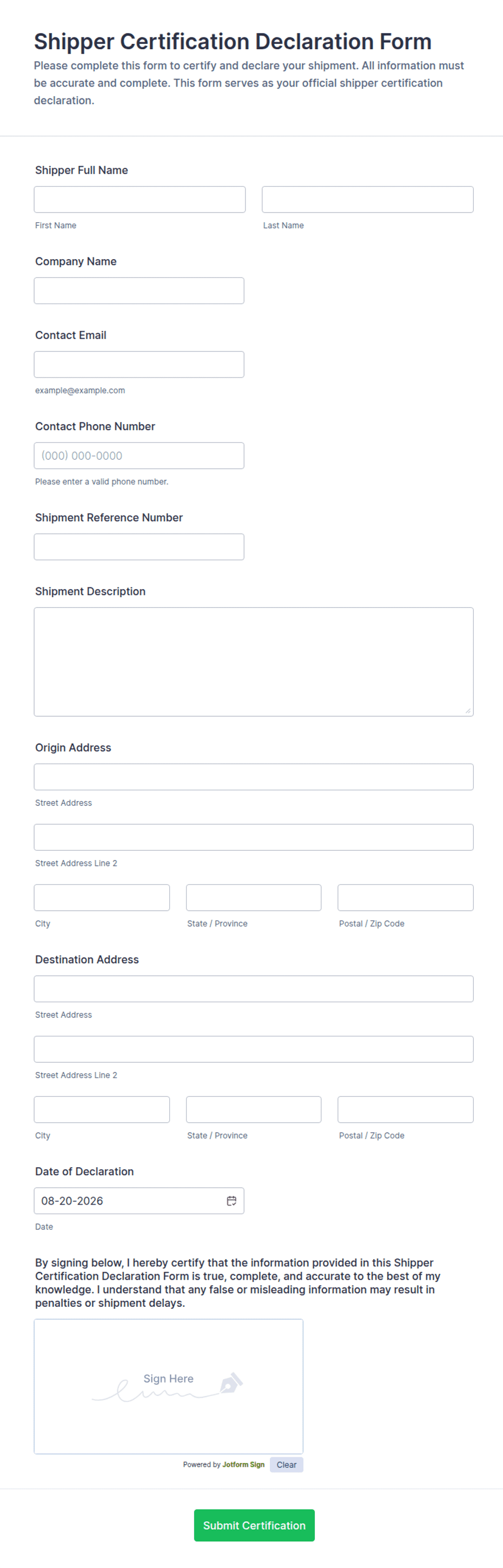Image resolution: width=503 pixels, height=1568 pixels.
Task: Select Destination State / Province field
Action: pos(253,1109)
